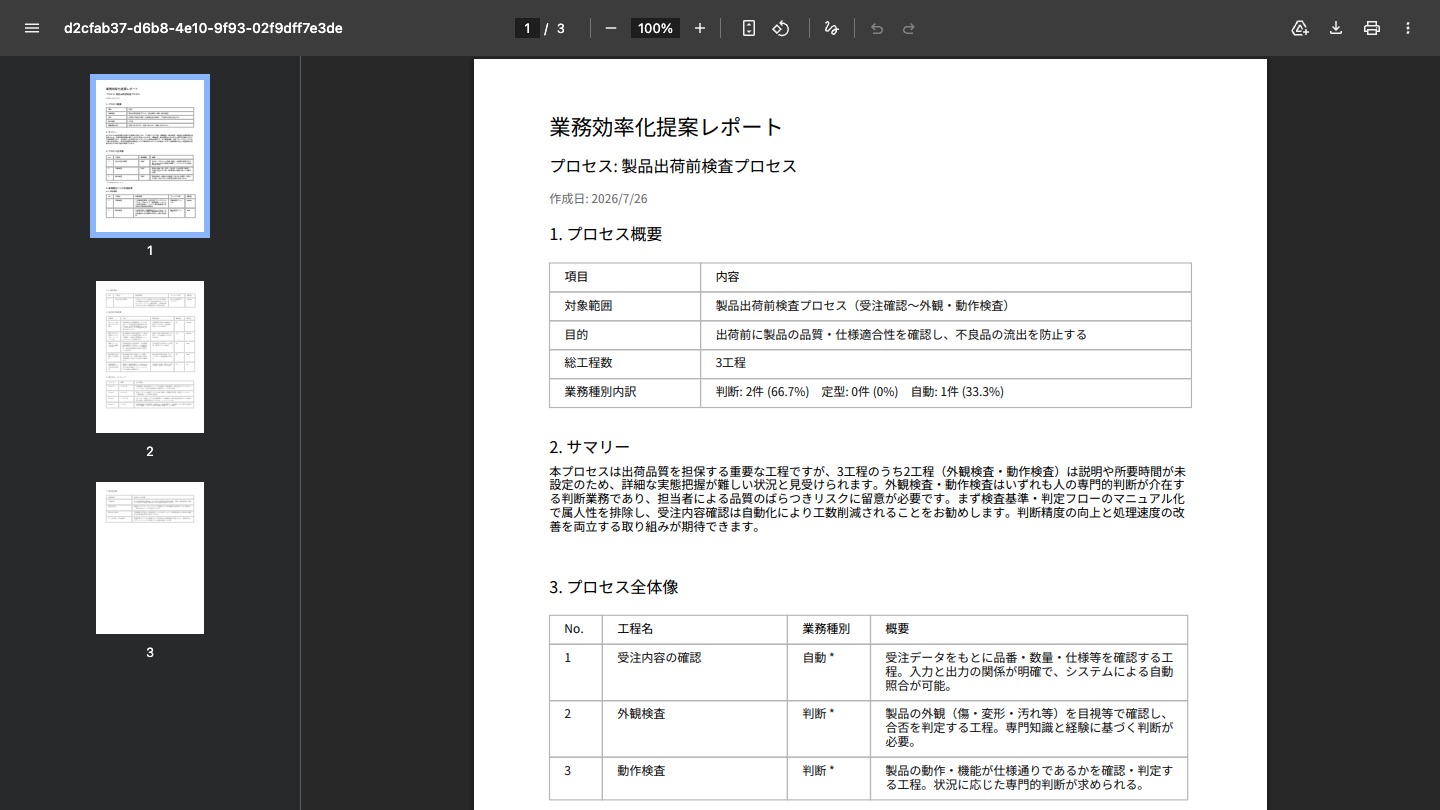Open page 2 thumbnail
The width and height of the screenshot is (1440, 810).
pyautogui.click(x=150, y=357)
